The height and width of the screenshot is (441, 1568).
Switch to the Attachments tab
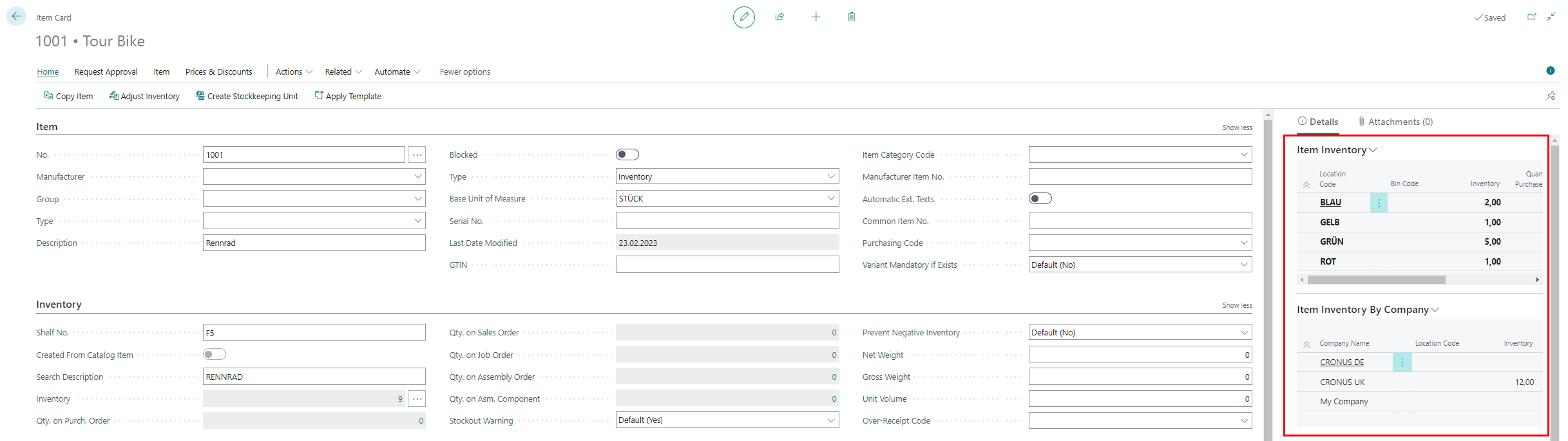coord(1395,122)
